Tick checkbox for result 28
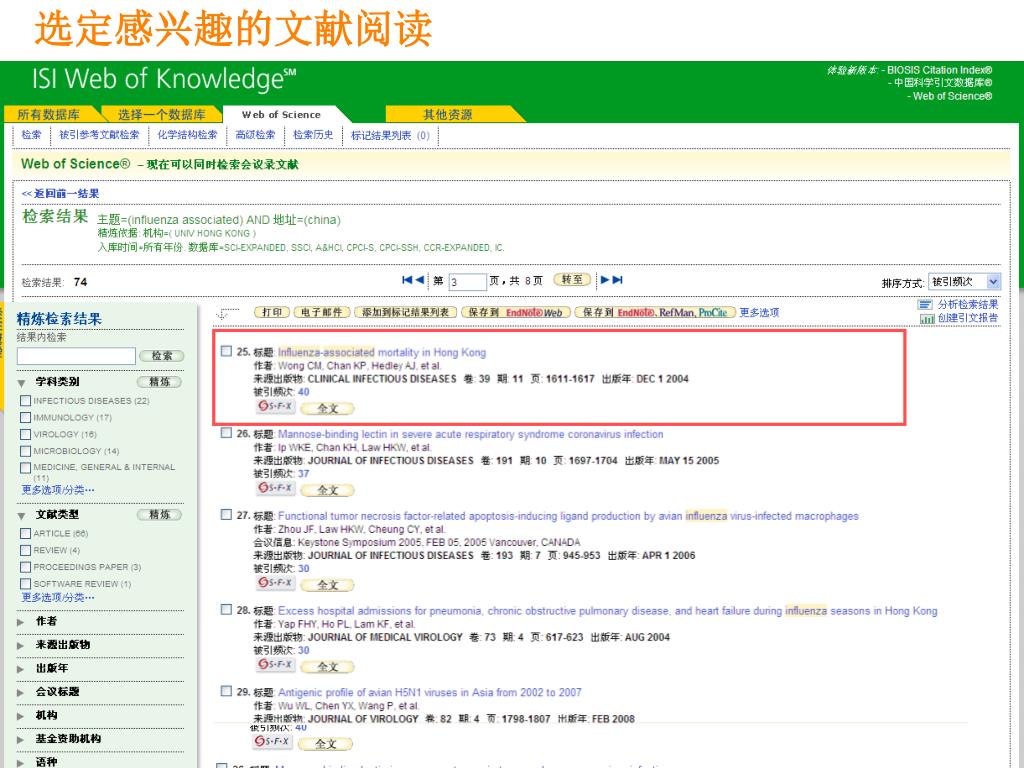1024x768 pixels. click(x=226, y=609)
